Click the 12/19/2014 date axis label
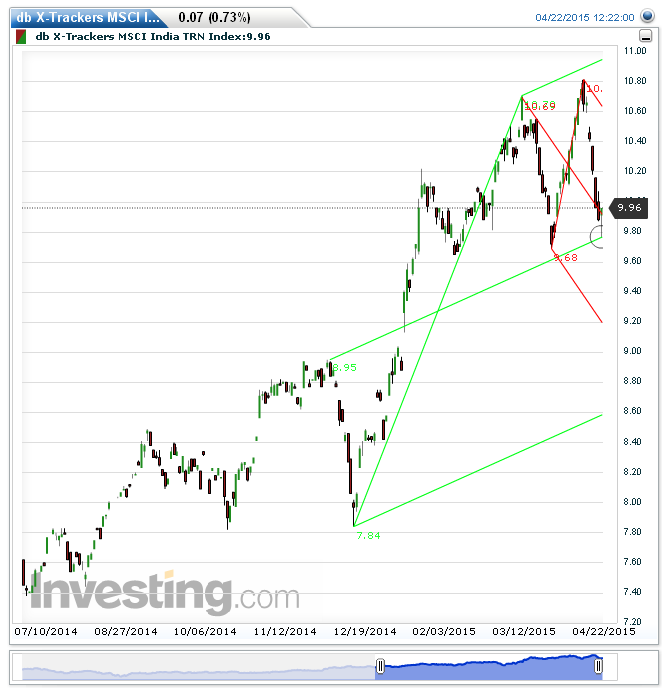This screenshot has height=693, width=669. [365, 632]
